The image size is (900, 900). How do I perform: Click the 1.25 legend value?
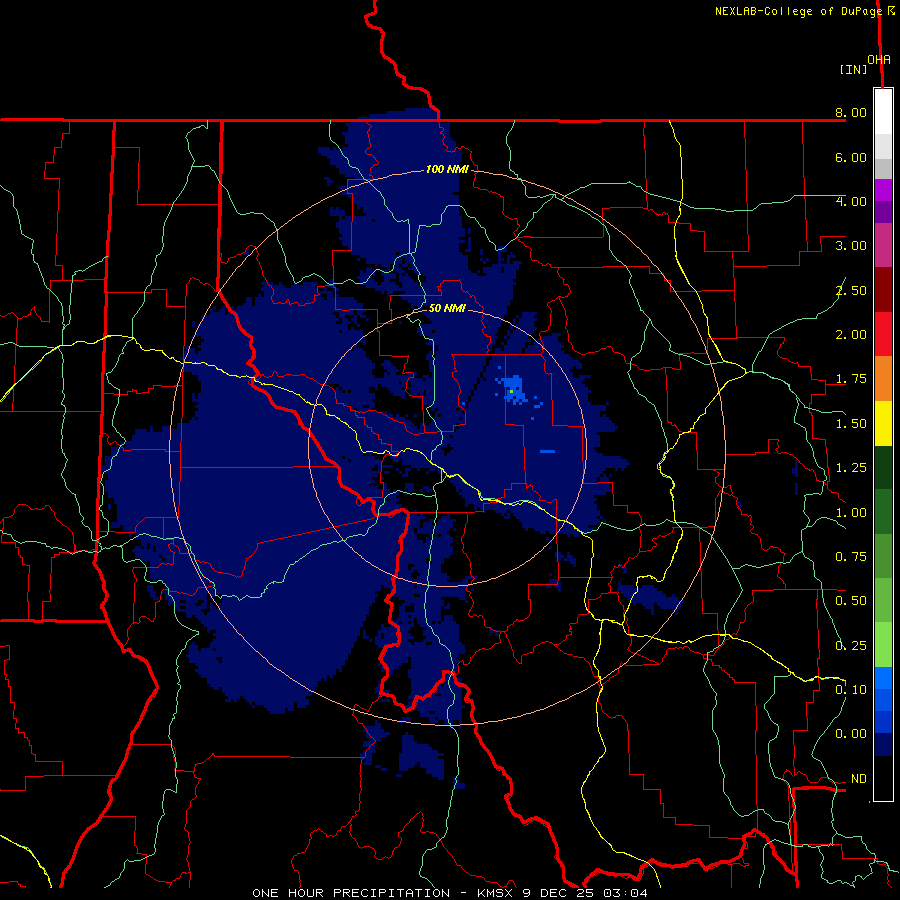[851, 468]
